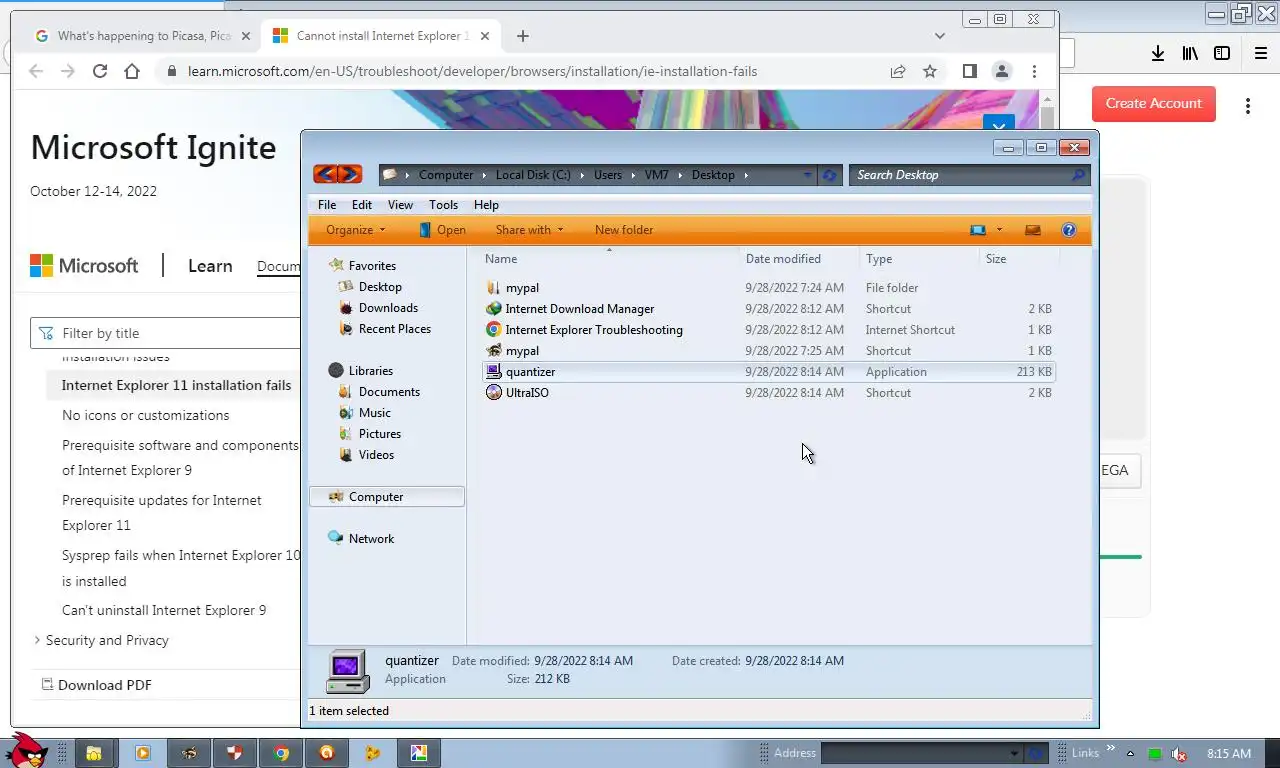The height and width of the screenshot is (768, 1280).
Task: Select Recent Places under Favorites
Action: point(394,329)
